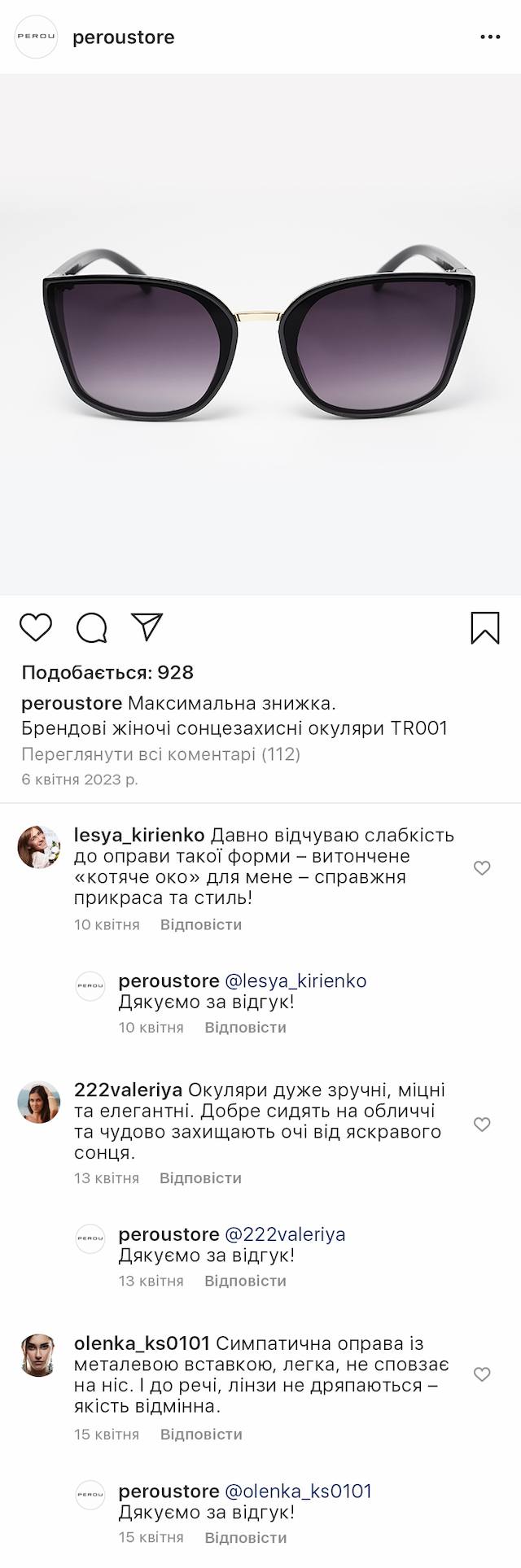521x1568 pixels.
Task: Open the @olenka_ks0101 mention link
Action: tap(298, 1492)
